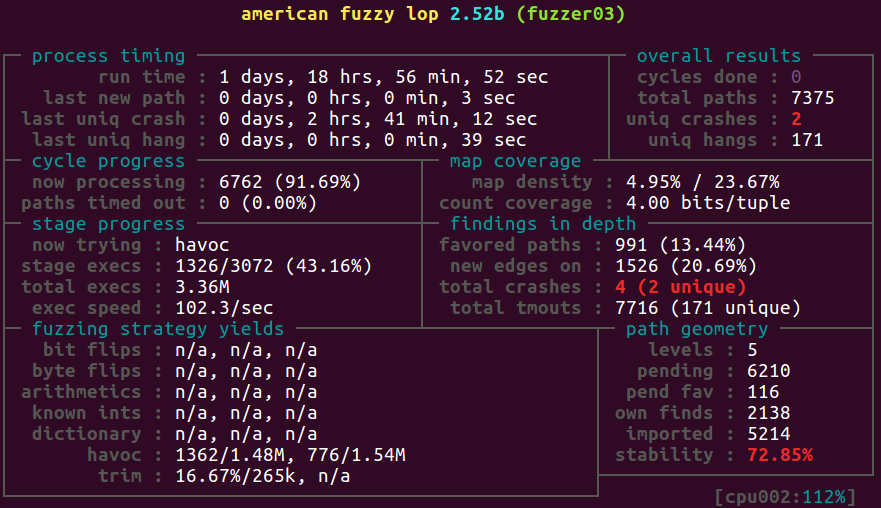Click the fuzzer name '(fuzzer03)'
881x508 pixels.
coord(570,13)
